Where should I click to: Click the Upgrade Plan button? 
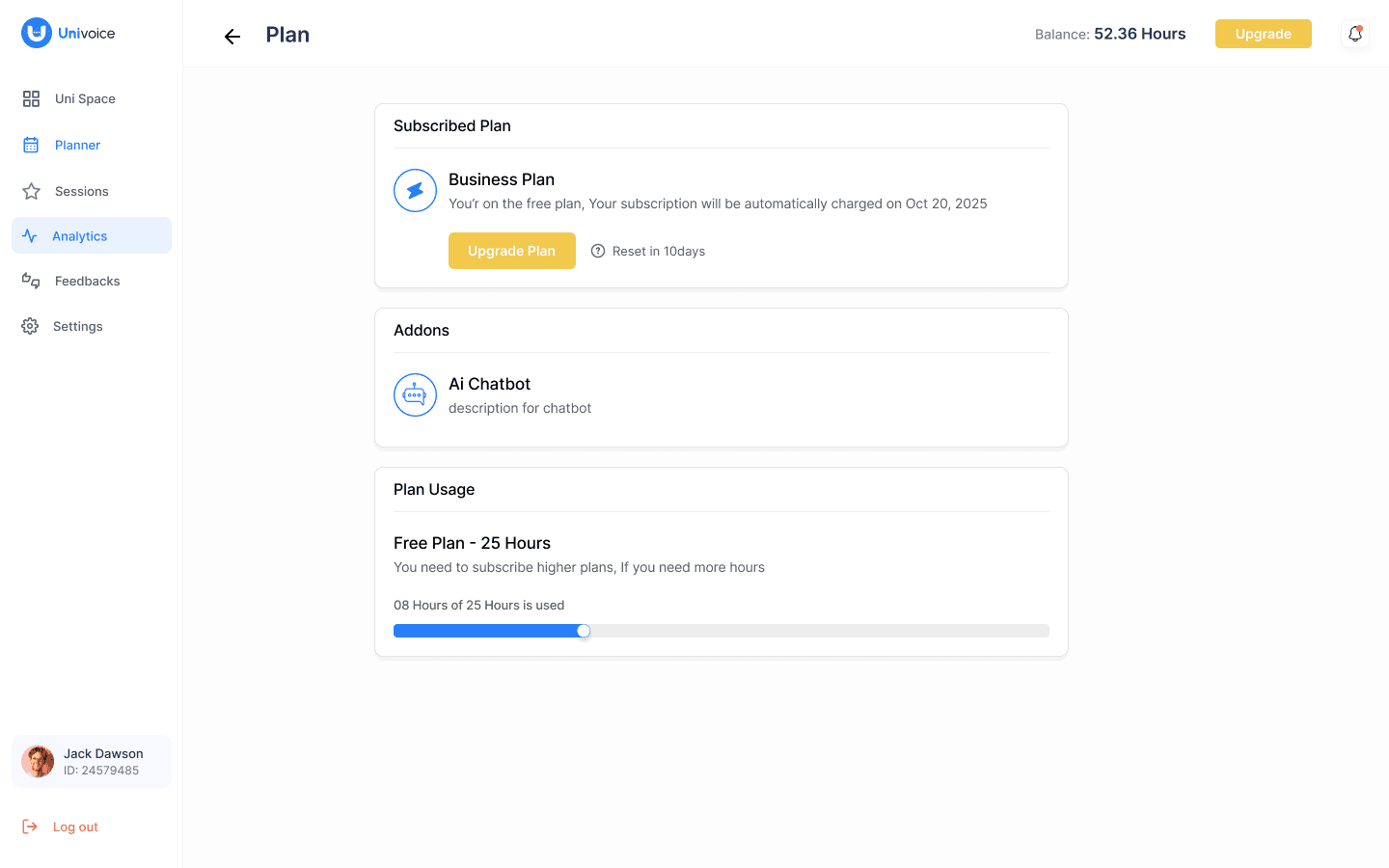click(x=512, y=251)
